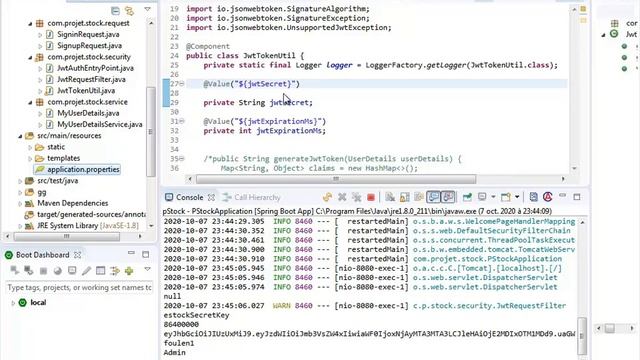
Task: Expand the templates folder
Action: [x=30, y=158]
